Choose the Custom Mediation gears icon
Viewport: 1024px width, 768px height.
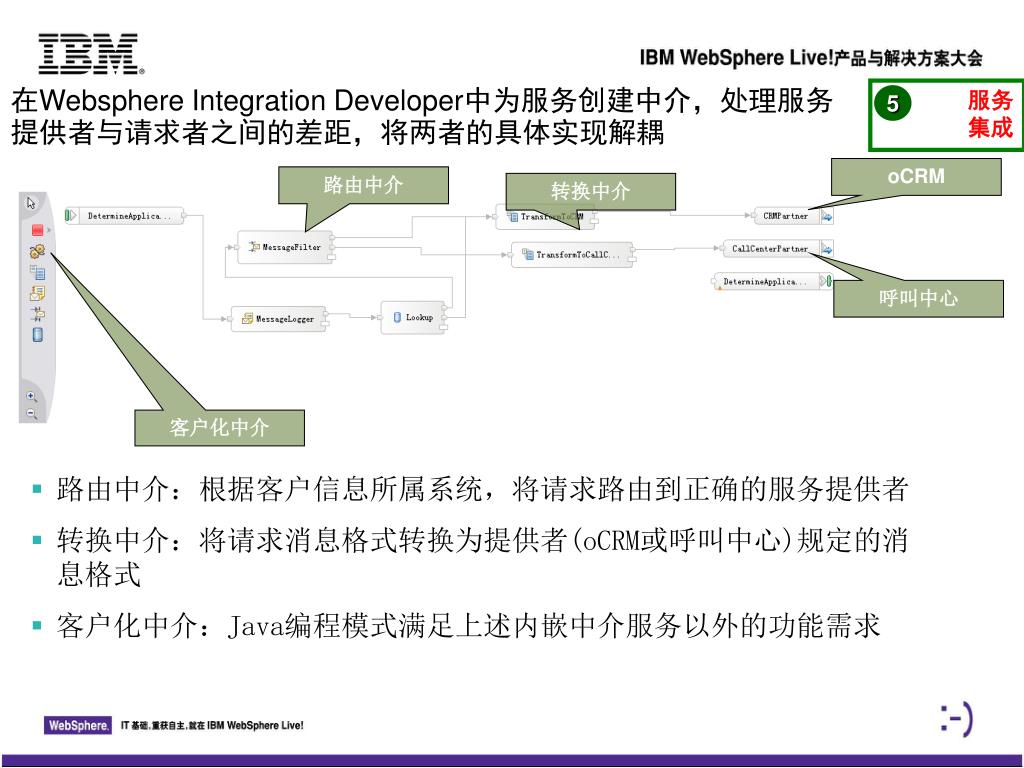pyautogui.click(x=37, y=251)
